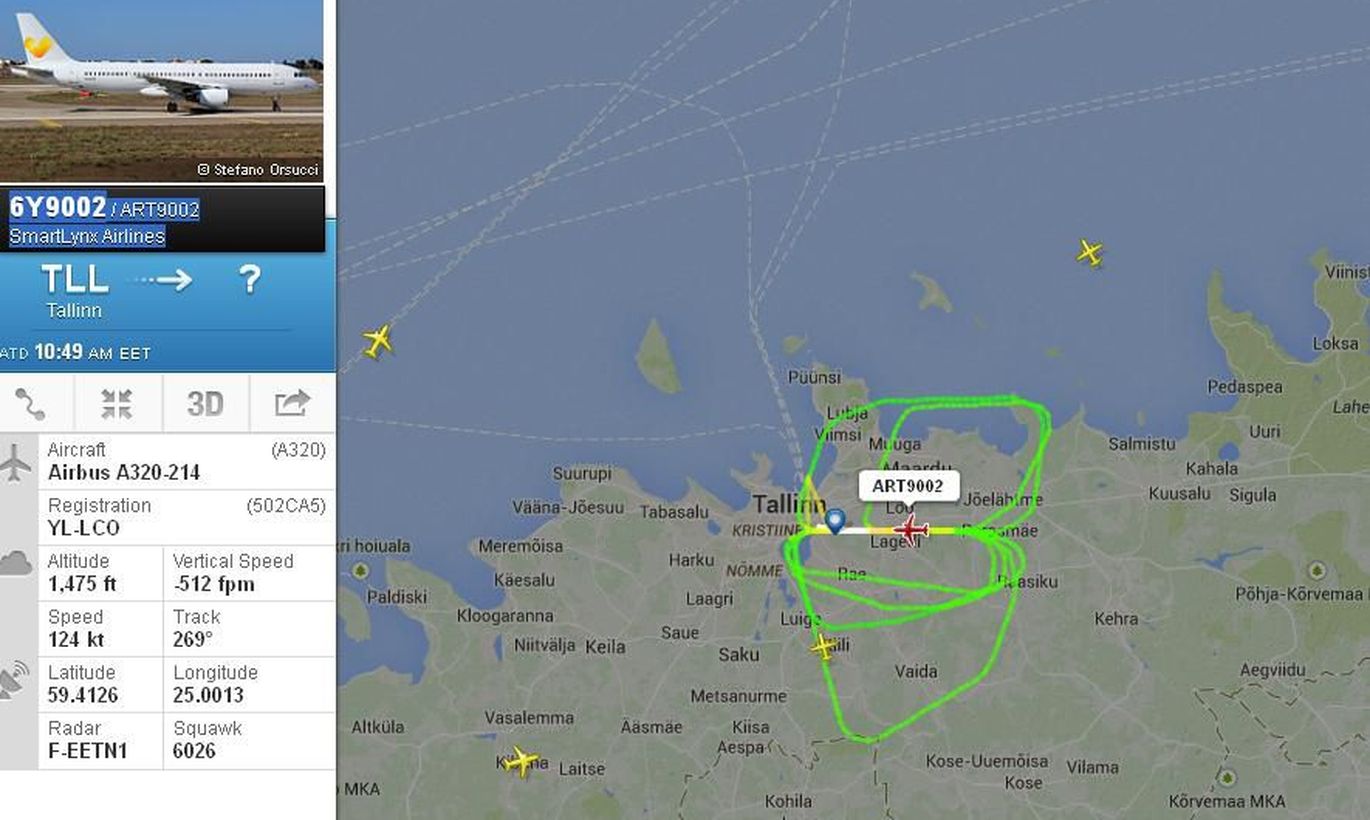Click the route toggle icon in panel toolbar
1370x820 pixels.
(30, 403)
